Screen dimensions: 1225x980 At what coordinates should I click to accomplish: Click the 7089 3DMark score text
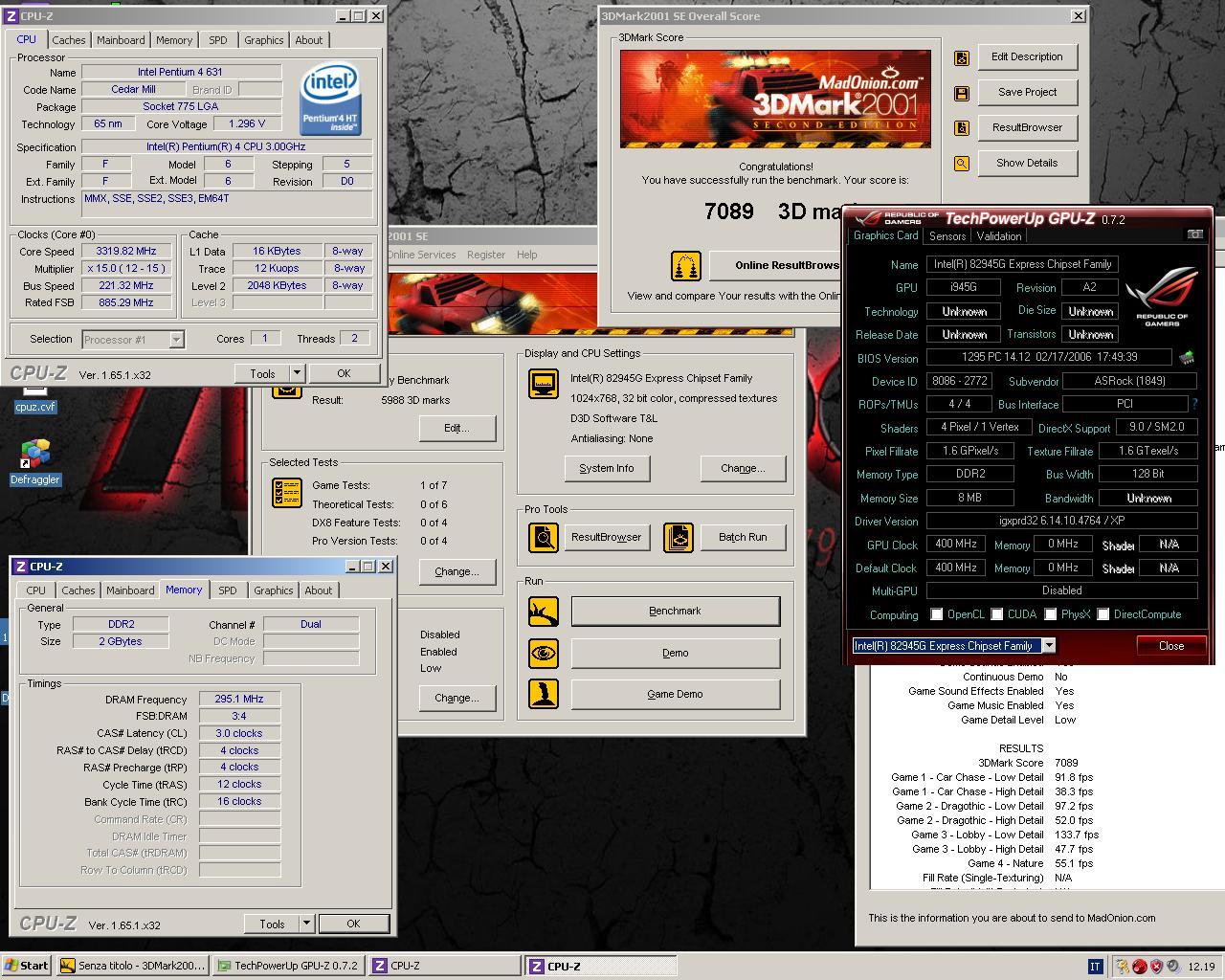(729, 212)
